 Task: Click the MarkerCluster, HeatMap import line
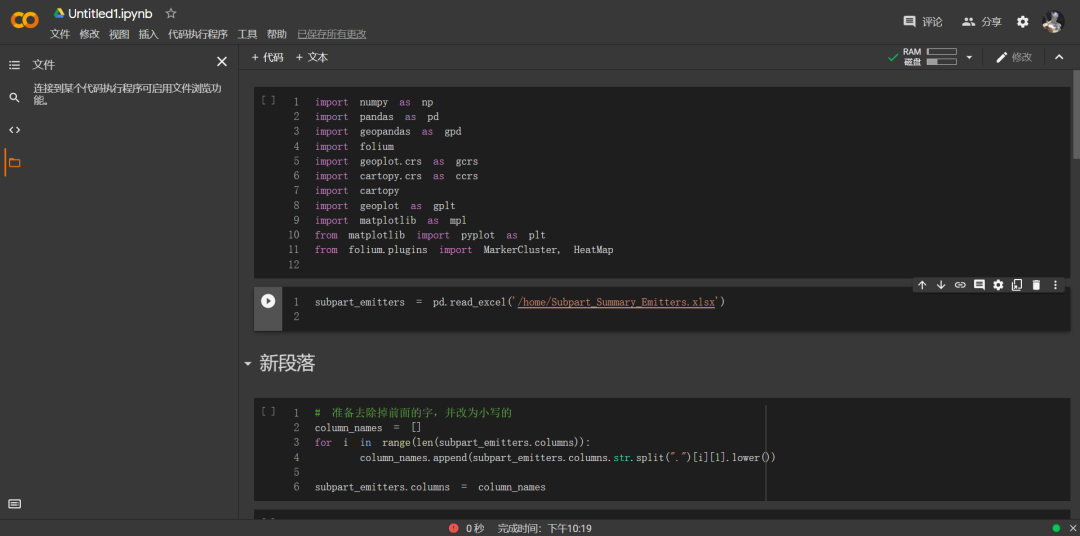click(464, 250)
